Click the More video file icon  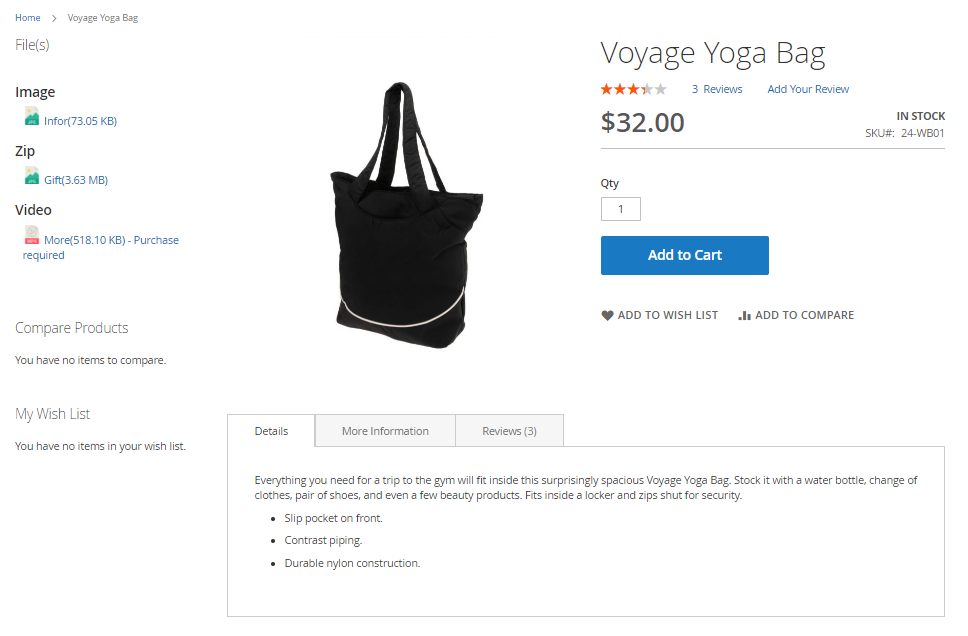(x=32, y=236)
